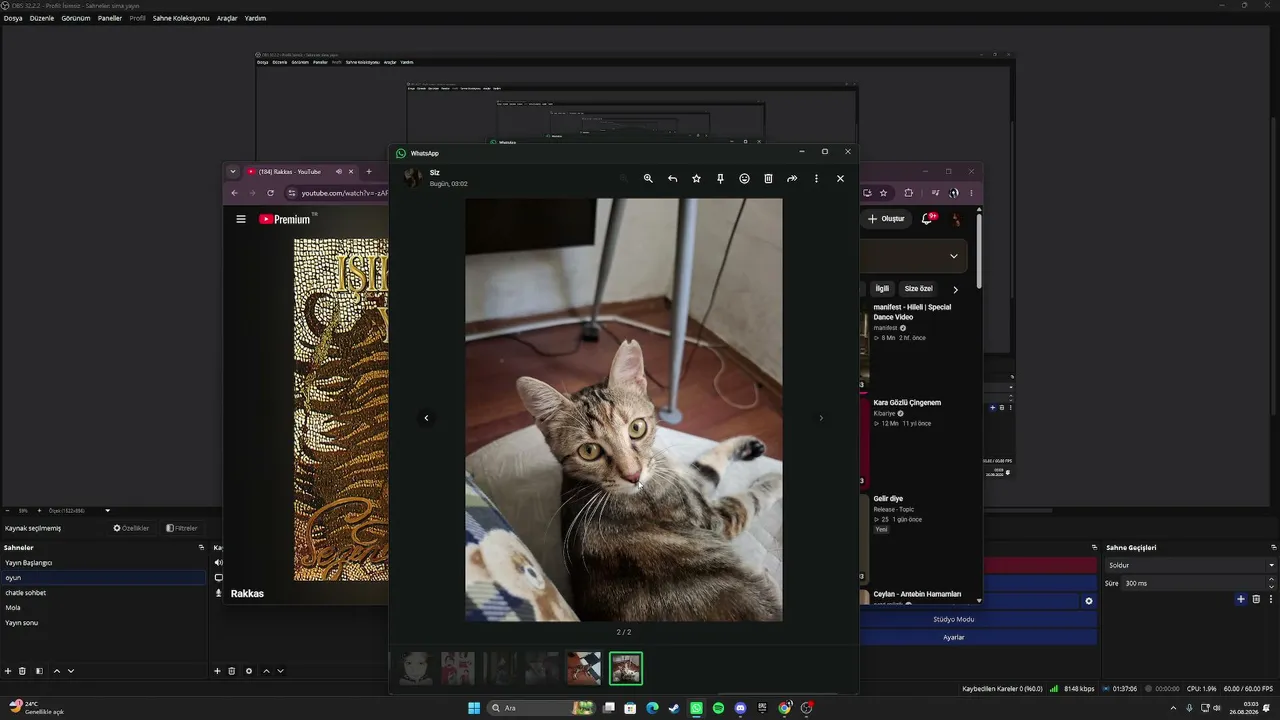Go to the previous photo in WhatsApp
Viewport: 1280px width, 720px height.
coord(426,418)
